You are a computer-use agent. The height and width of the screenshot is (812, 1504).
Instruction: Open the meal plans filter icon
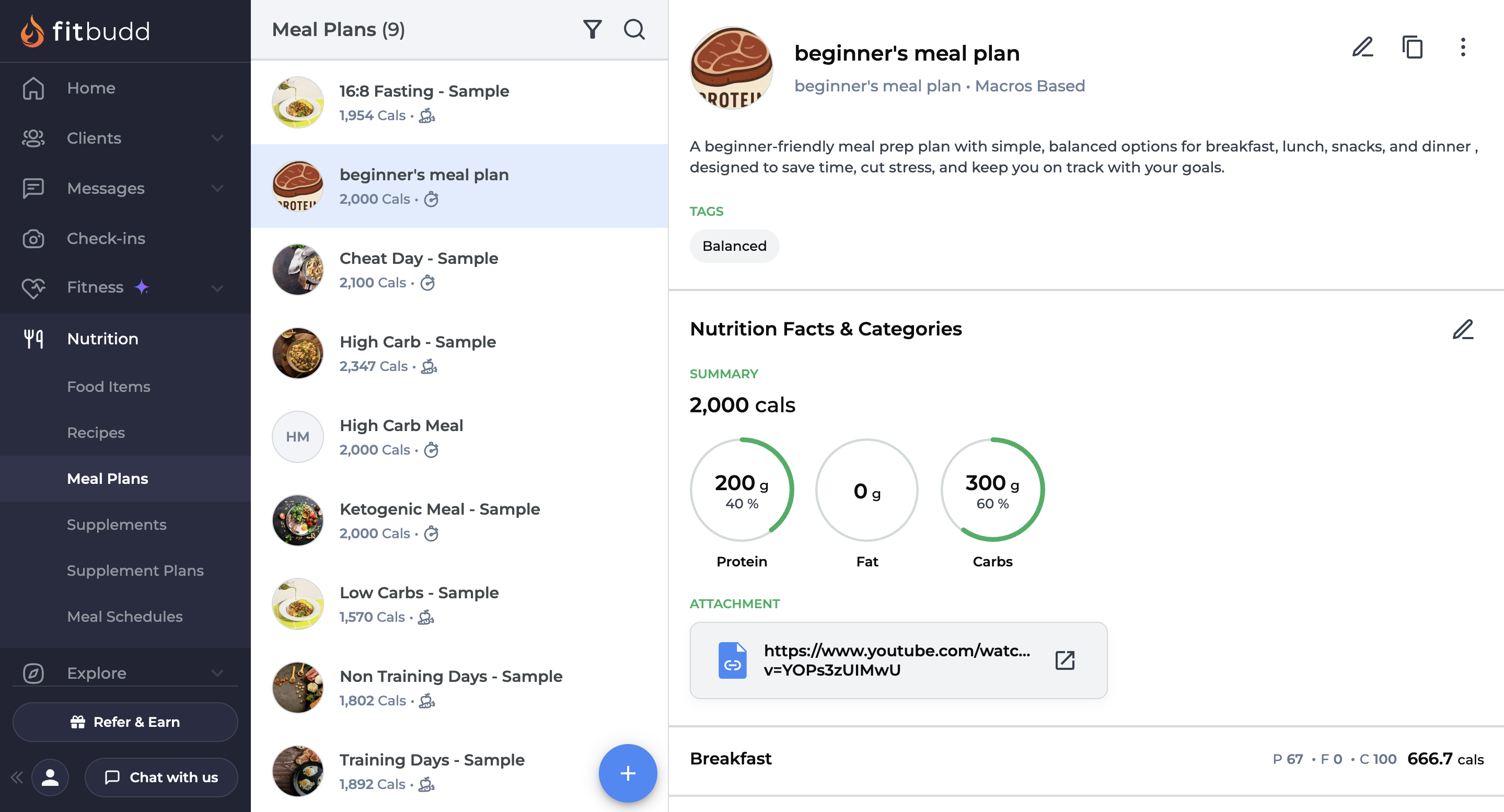[592, 29]
